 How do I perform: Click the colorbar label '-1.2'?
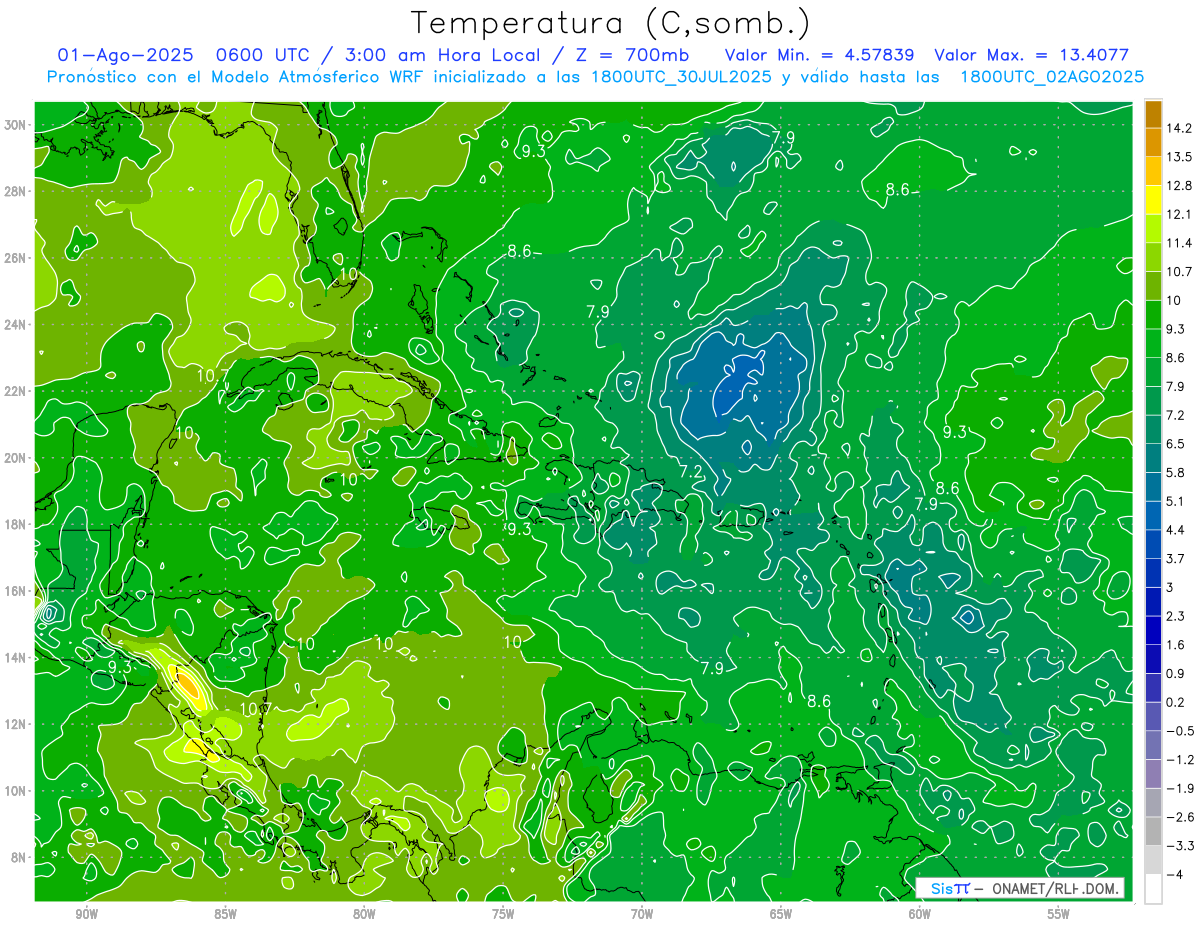1180,759
